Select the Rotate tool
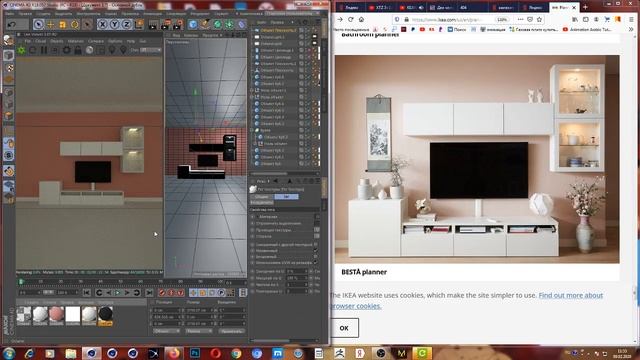The height and width of the screenshot is (360, 640). 75,24
